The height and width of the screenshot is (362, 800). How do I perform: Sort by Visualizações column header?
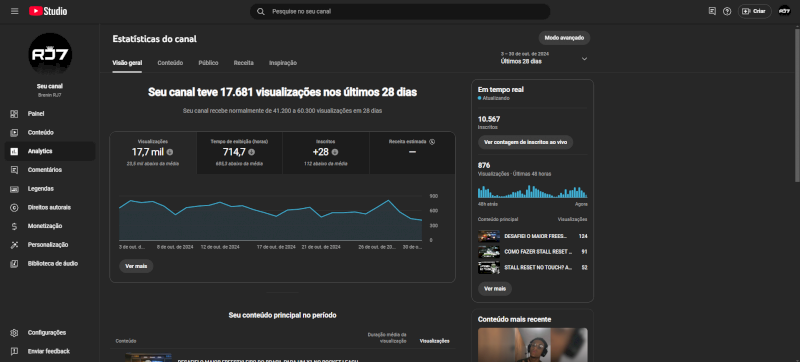pos(435,341)
